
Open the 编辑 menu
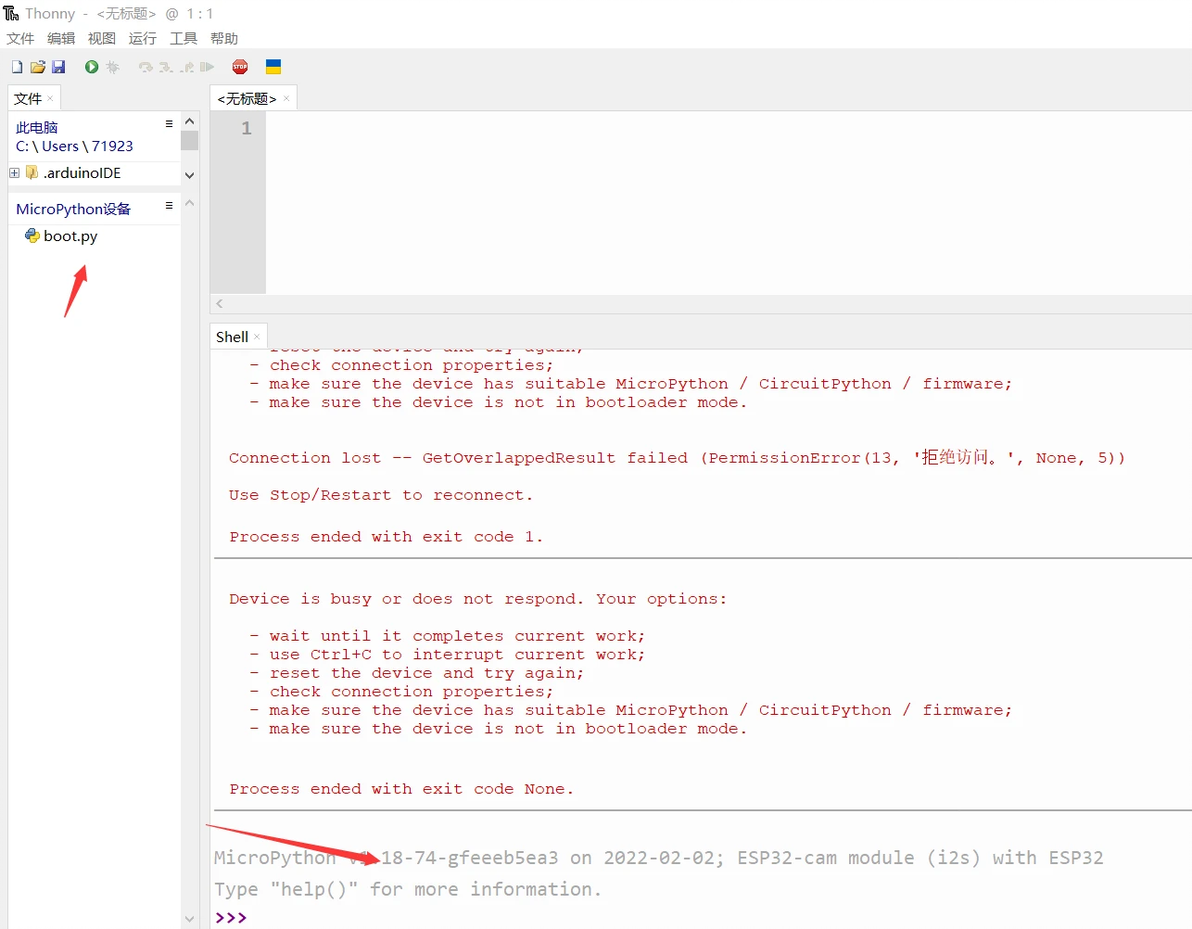point(61,38)
